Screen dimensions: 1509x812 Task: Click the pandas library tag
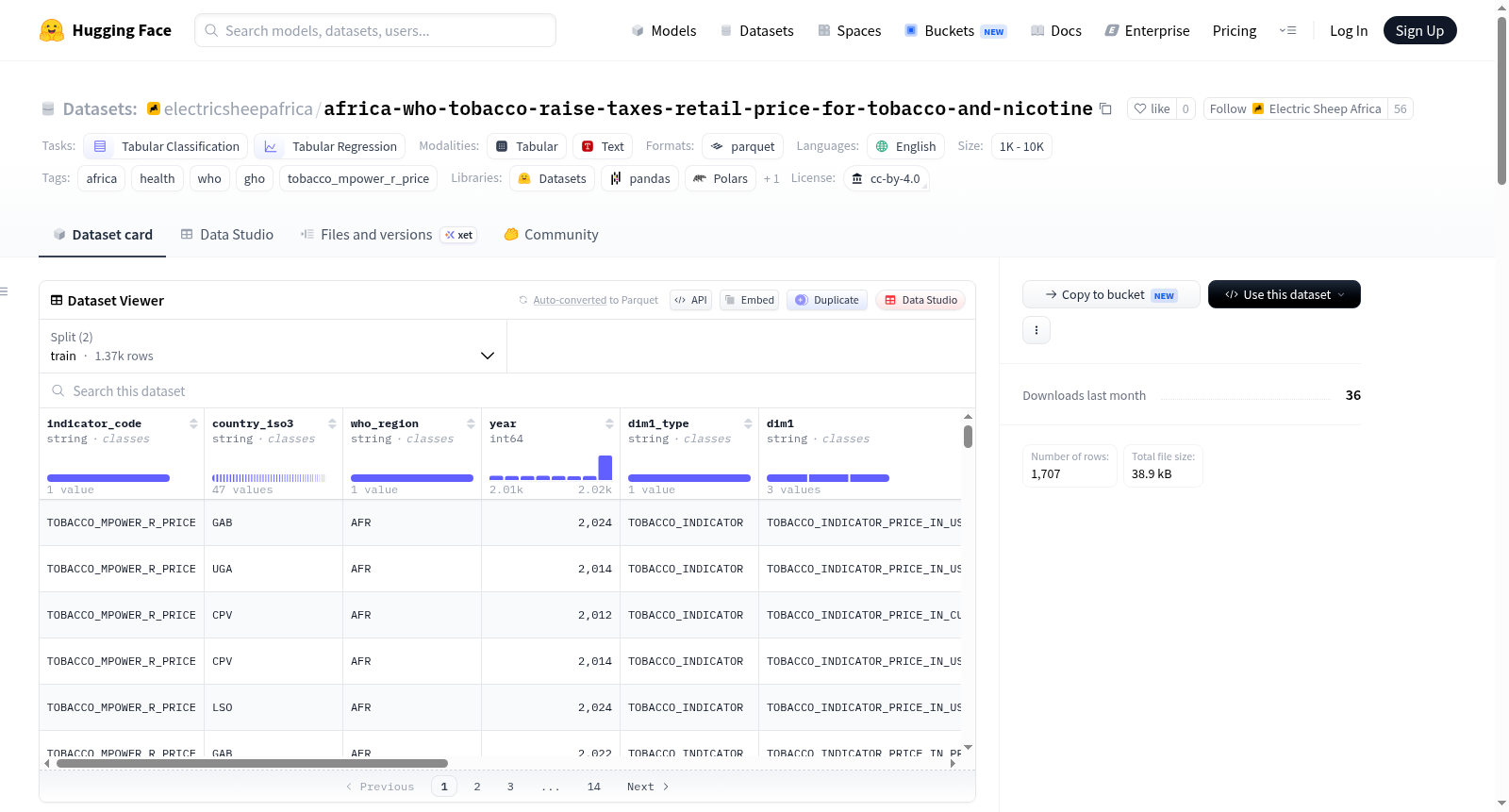click(639, 178)
